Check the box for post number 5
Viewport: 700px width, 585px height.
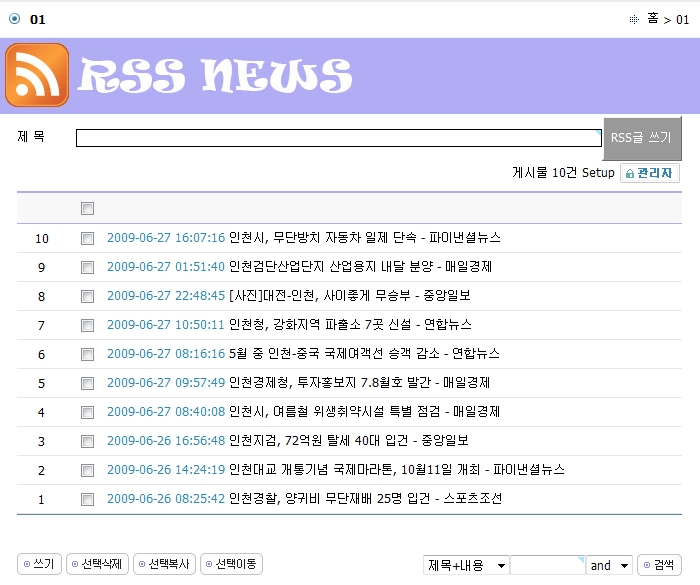(x=88, y=383)
